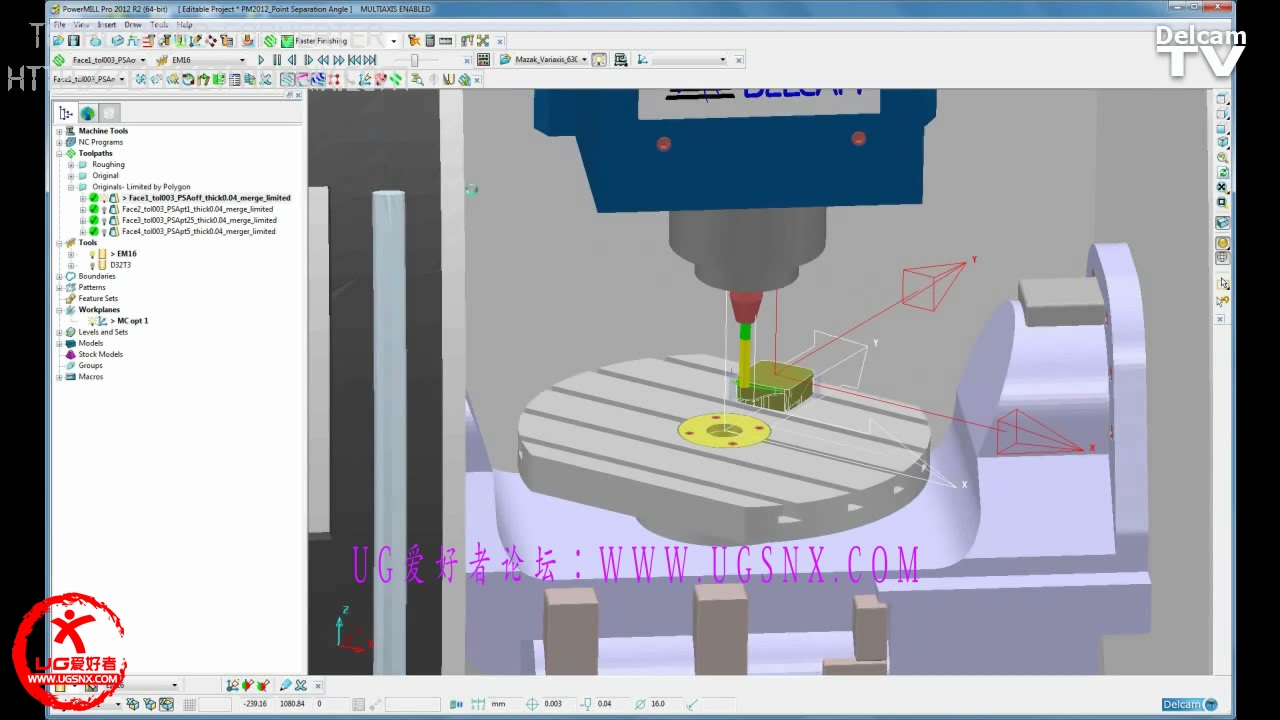Open the workplane dropdown next to the machine selector
Screen dimensions: 1280x720
(723, 60)
